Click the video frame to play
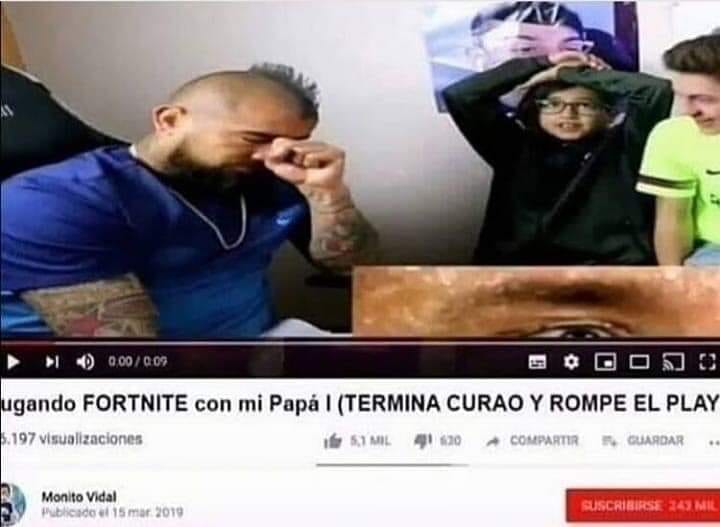The image size is (720, 527). 360,169
